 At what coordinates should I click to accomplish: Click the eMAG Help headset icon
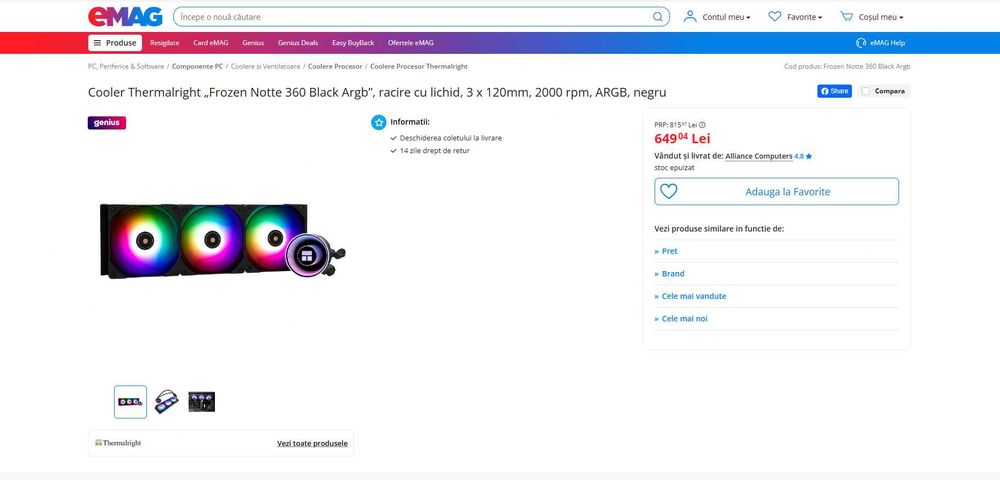861,43
